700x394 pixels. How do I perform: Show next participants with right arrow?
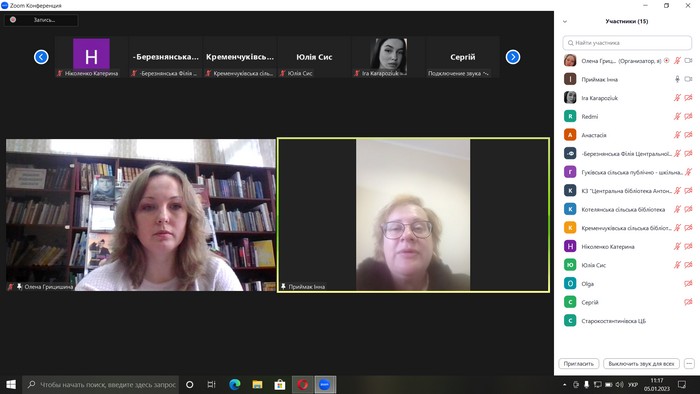pos(513,57)
